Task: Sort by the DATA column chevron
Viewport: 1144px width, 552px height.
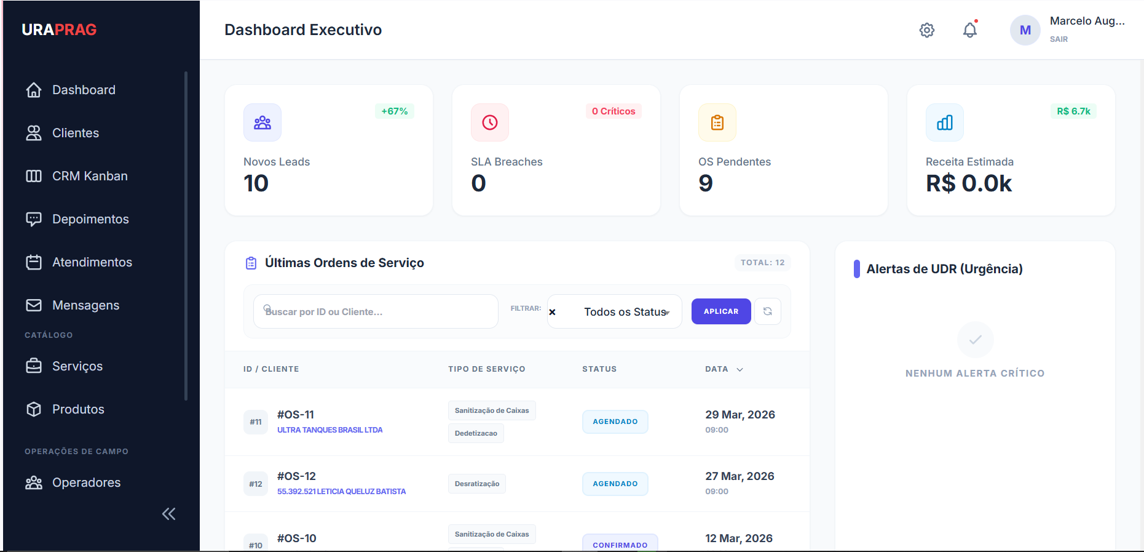Action: click(740, 370)
